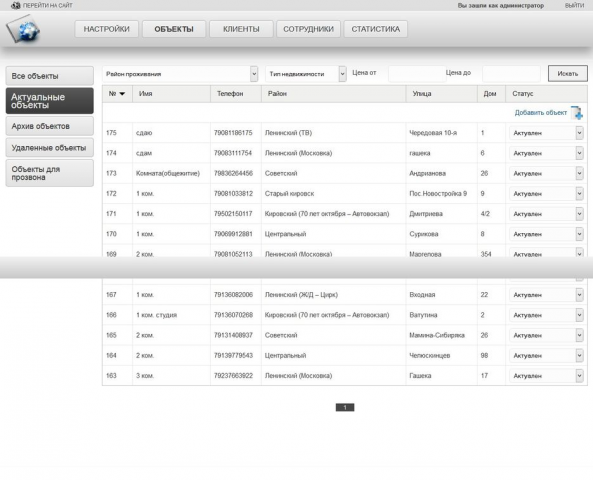The height and width of the screenshot is (480, 593).
Task: Click the site icon beside 'Перейти на сайт'
Action: coord(16,5)
